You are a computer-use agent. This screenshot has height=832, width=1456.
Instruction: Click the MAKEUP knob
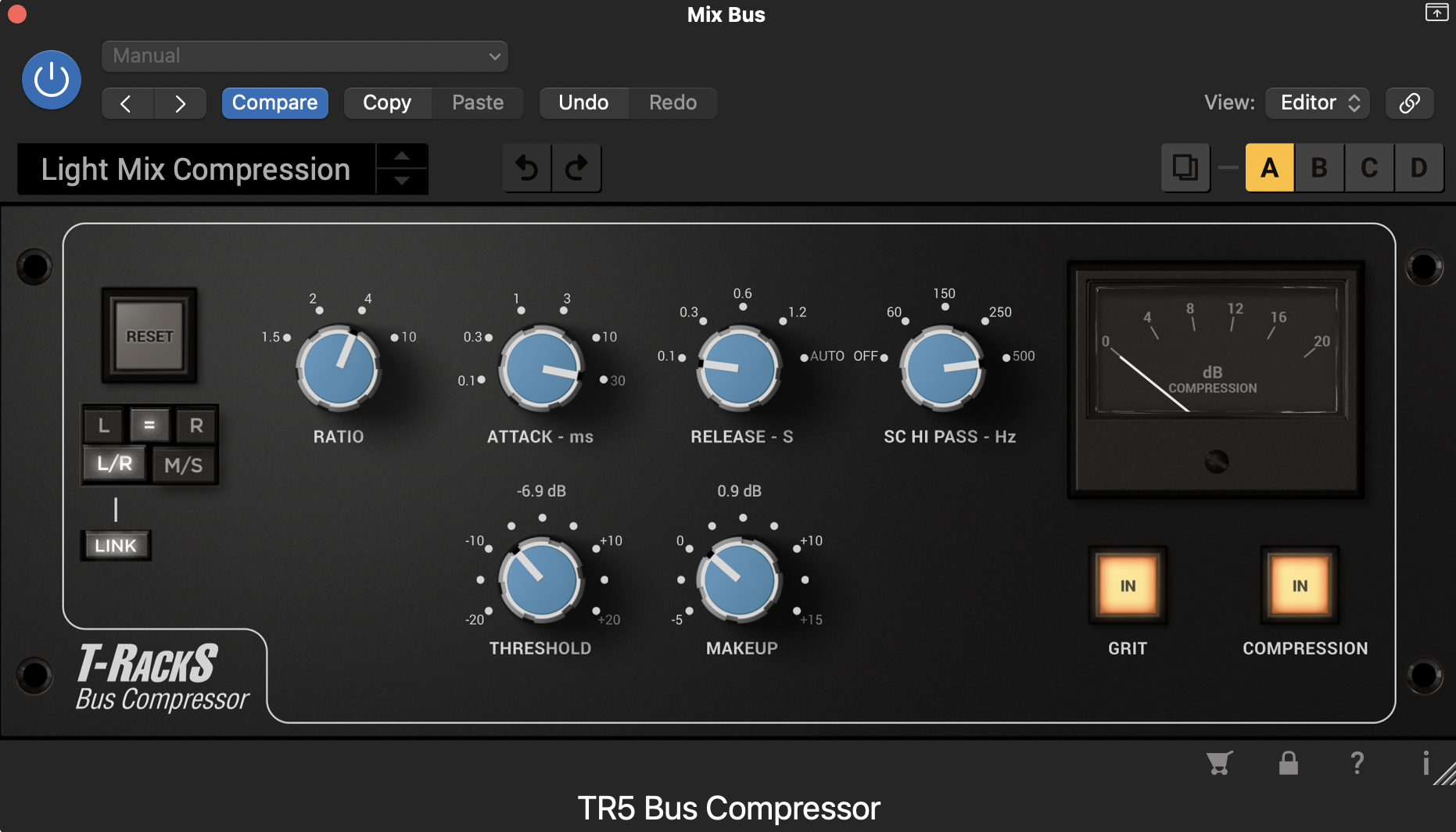click(x=740, y=580)
